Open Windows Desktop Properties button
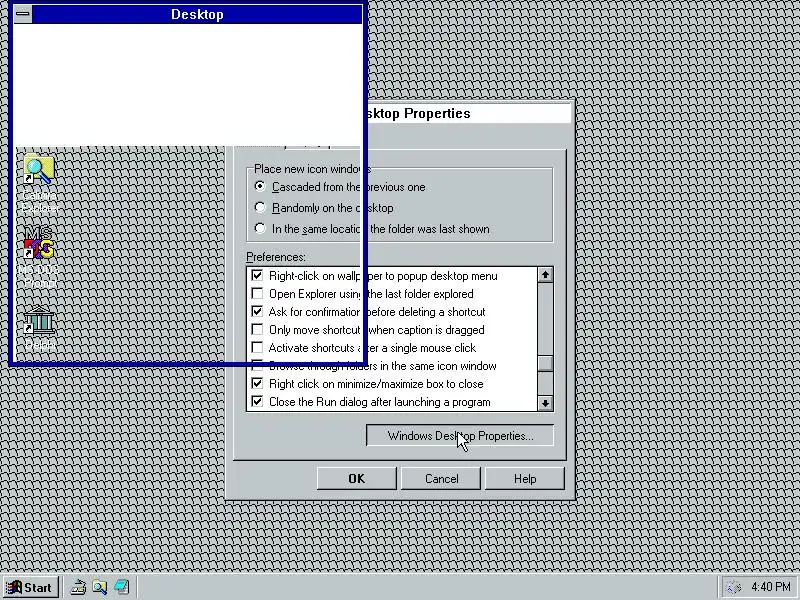Viewport: 800px width, 600px height. 460,436
